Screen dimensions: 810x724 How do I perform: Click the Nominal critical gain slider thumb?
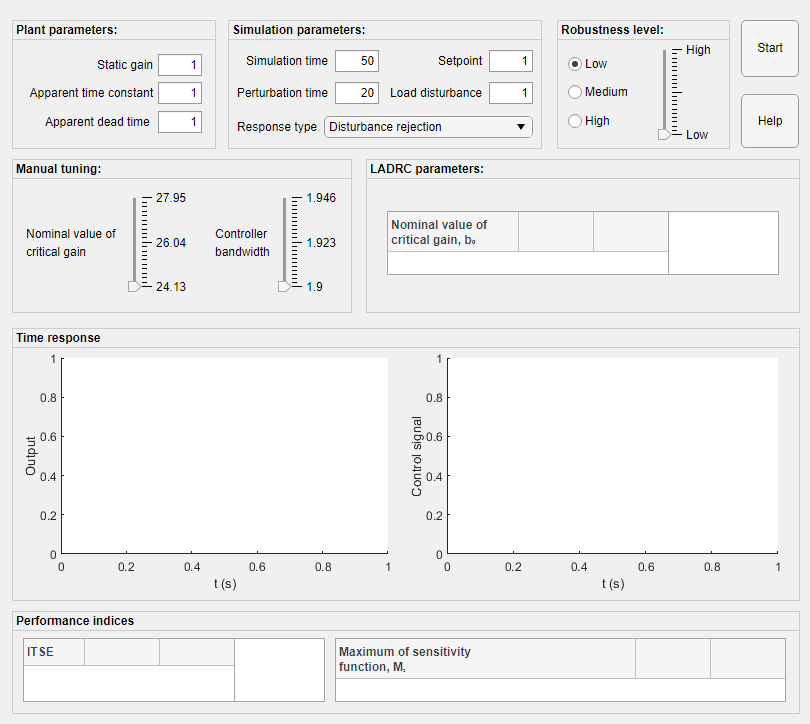click(134, 287)
